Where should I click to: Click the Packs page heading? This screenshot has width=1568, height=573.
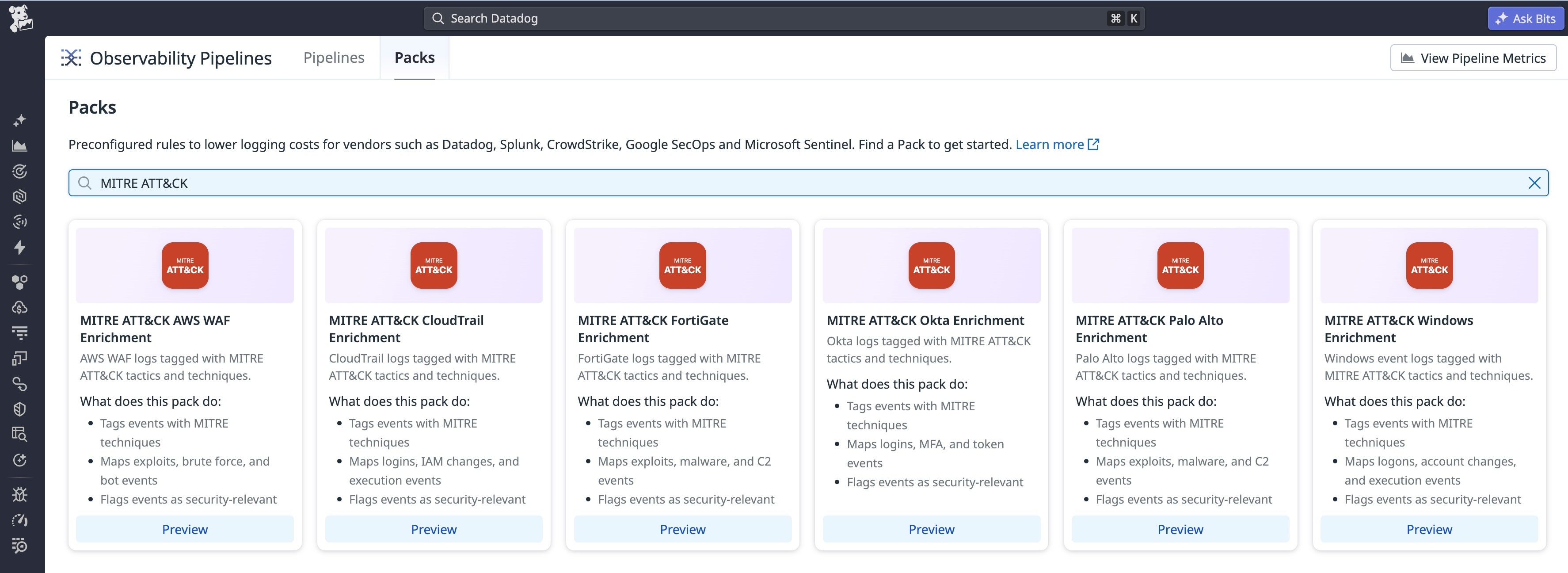(92, 107)
